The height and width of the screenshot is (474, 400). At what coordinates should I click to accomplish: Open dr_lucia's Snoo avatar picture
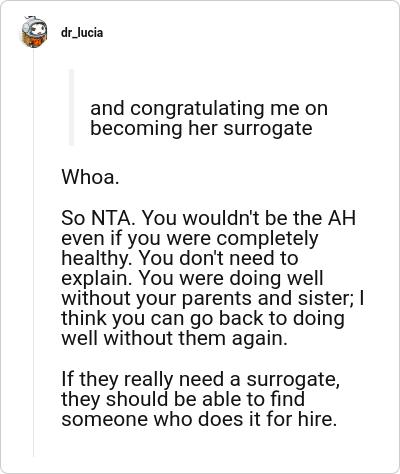click(33, 32)
